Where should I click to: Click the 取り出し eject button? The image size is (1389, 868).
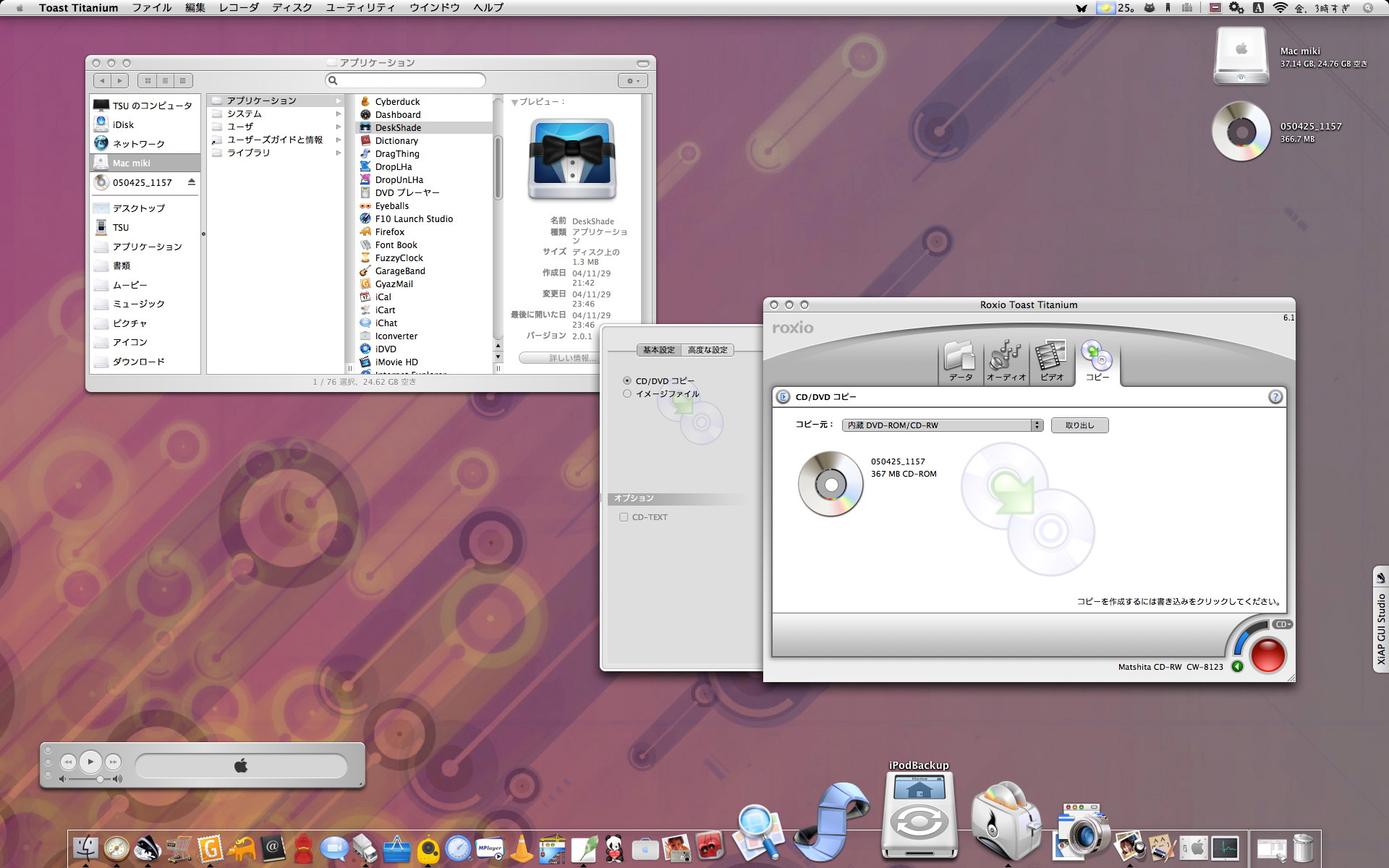click(1079, 425)
